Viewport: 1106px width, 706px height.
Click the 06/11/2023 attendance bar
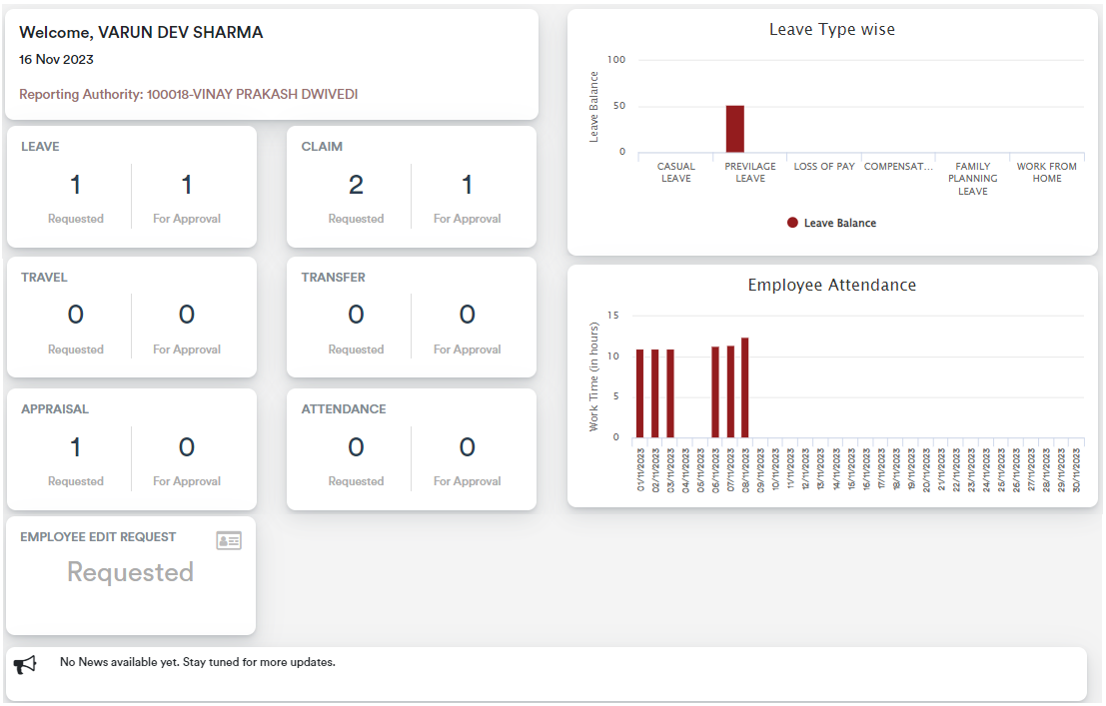tap(715, 392)
